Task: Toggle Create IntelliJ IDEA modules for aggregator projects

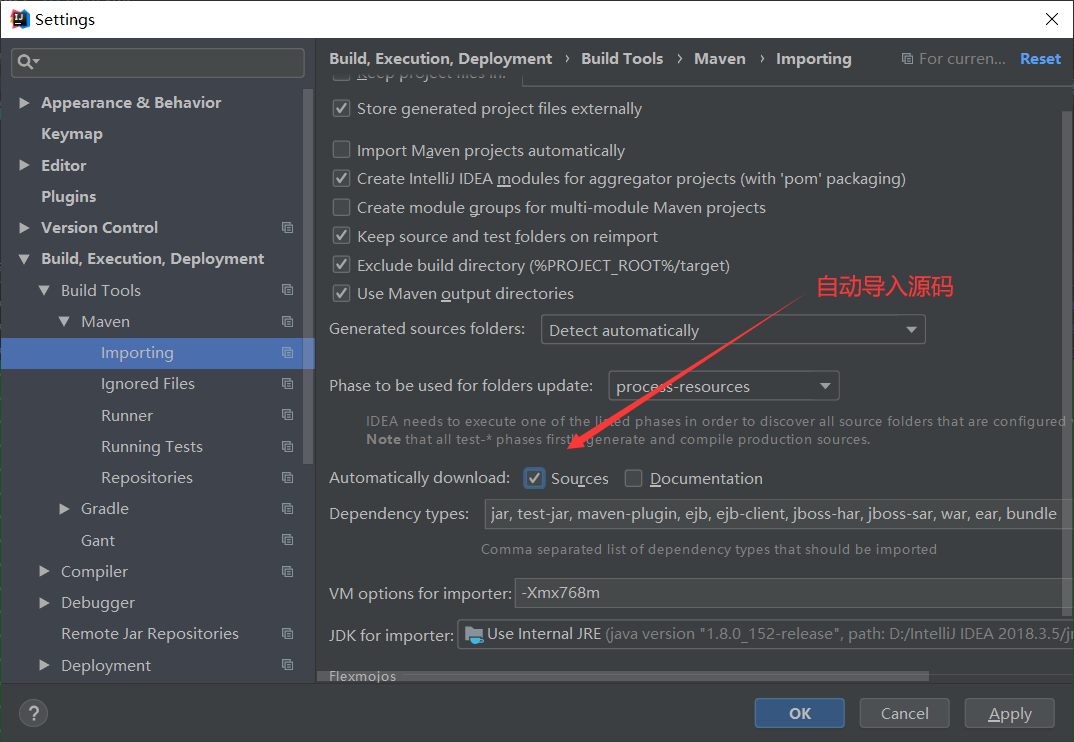Action: click(341, 179)
